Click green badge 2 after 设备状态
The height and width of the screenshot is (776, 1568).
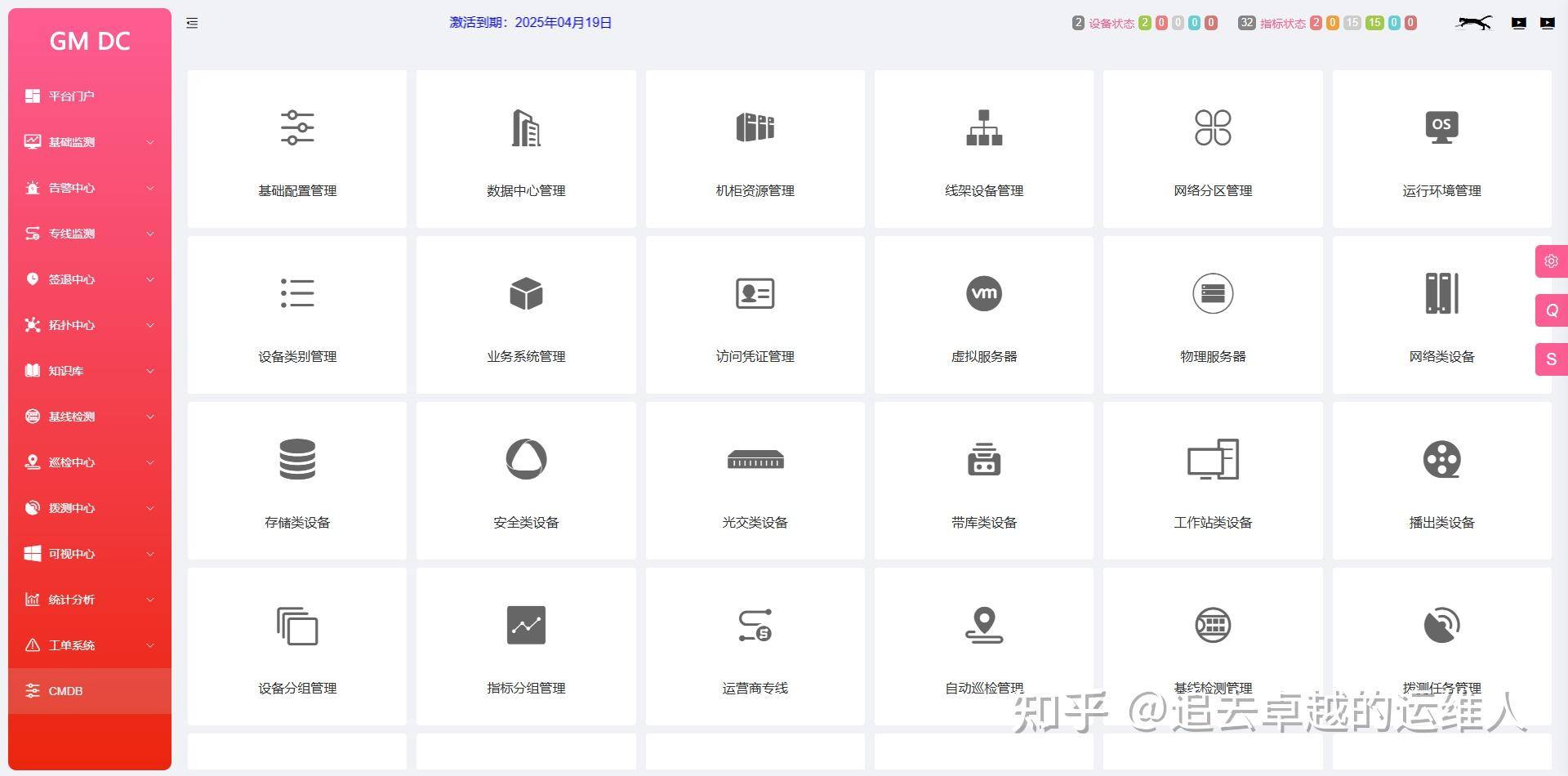point(1144,23)
